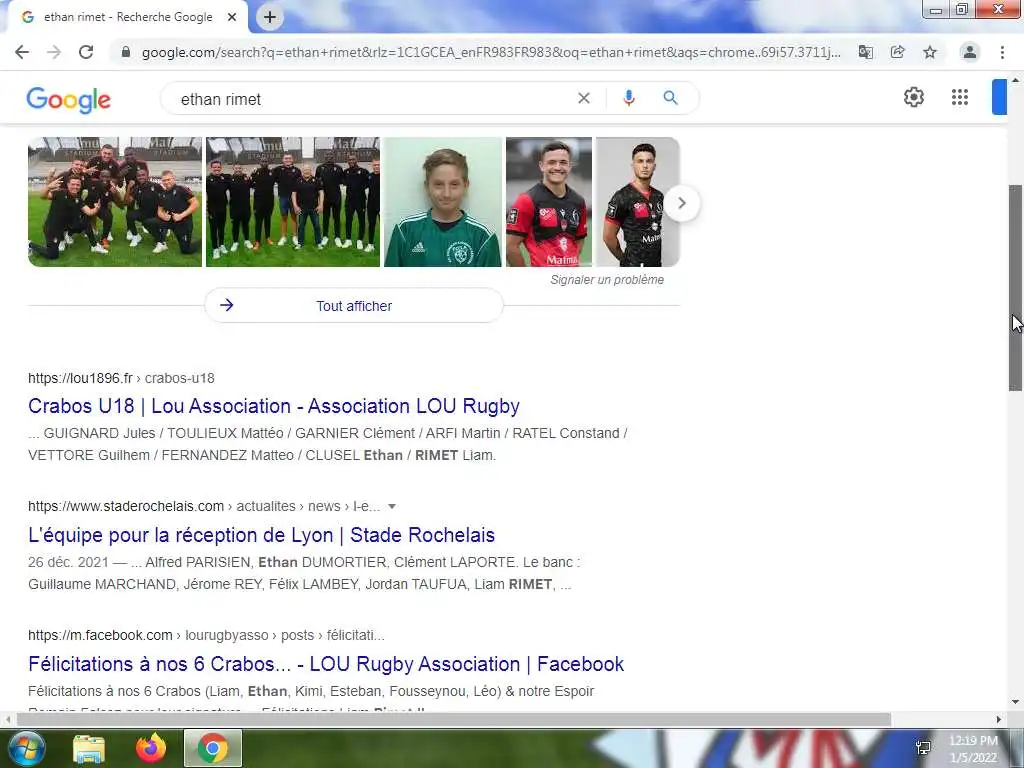The image size is (1024, 768).
Task: Click the vertical scrollbar down arrow
Action: point(1016,703)
